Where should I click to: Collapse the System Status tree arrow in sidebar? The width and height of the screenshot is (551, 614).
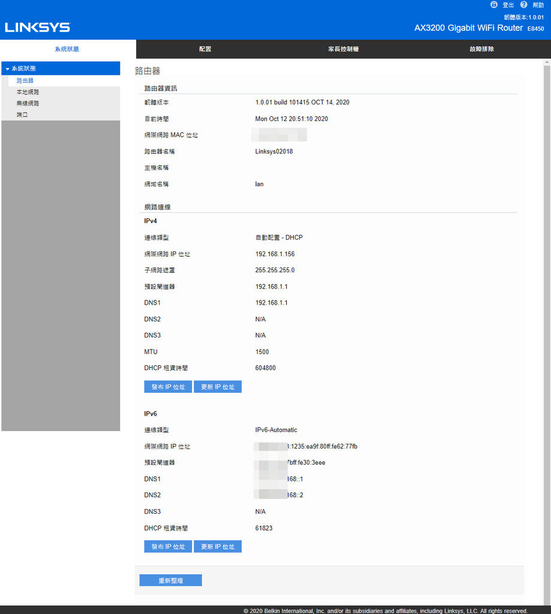(x=7, y=69)
